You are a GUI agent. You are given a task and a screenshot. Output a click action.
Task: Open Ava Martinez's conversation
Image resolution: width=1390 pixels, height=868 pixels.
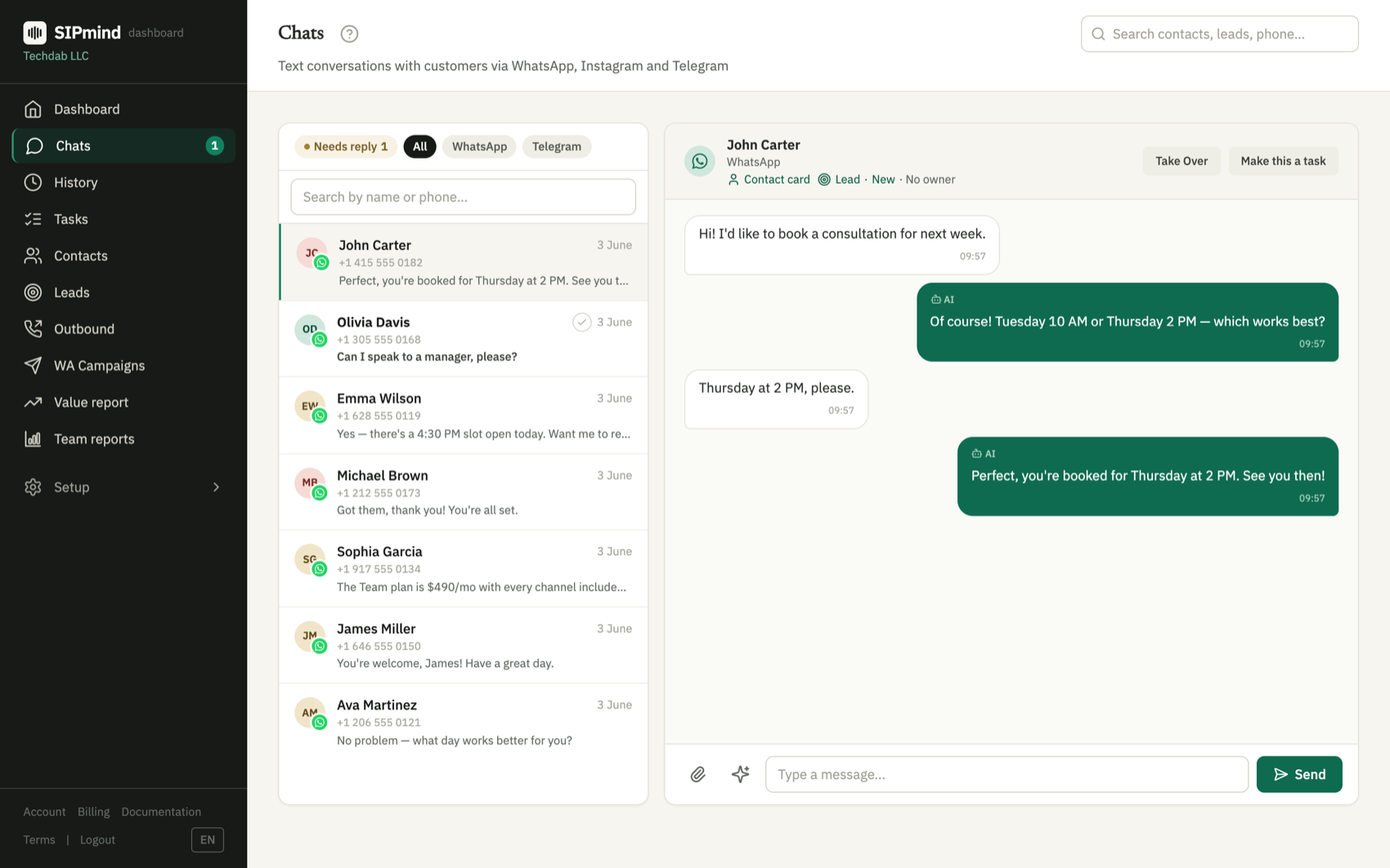(x=463, y=722)
